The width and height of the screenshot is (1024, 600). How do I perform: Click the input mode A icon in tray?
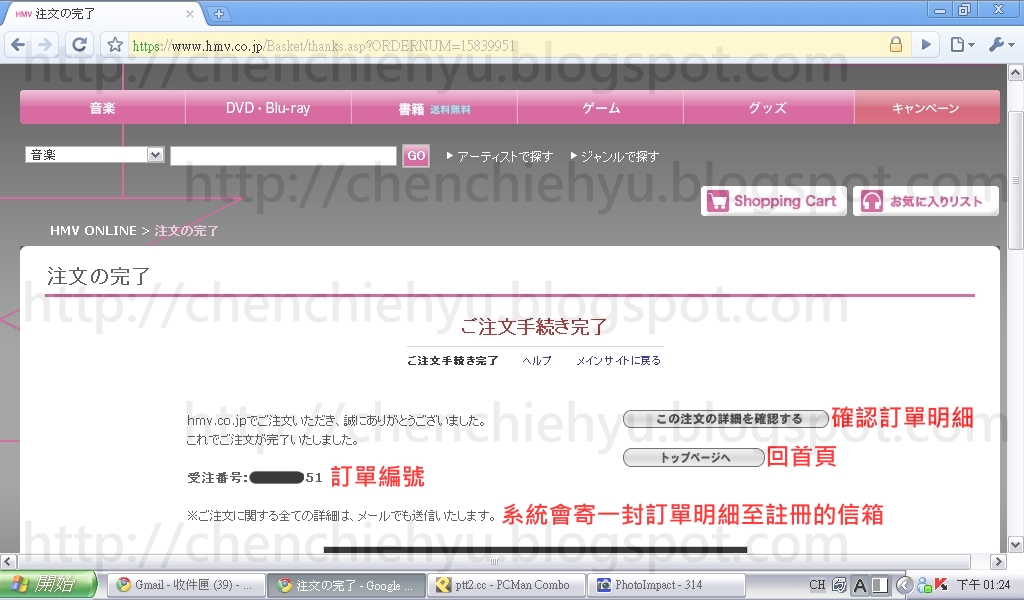[860, 586]
